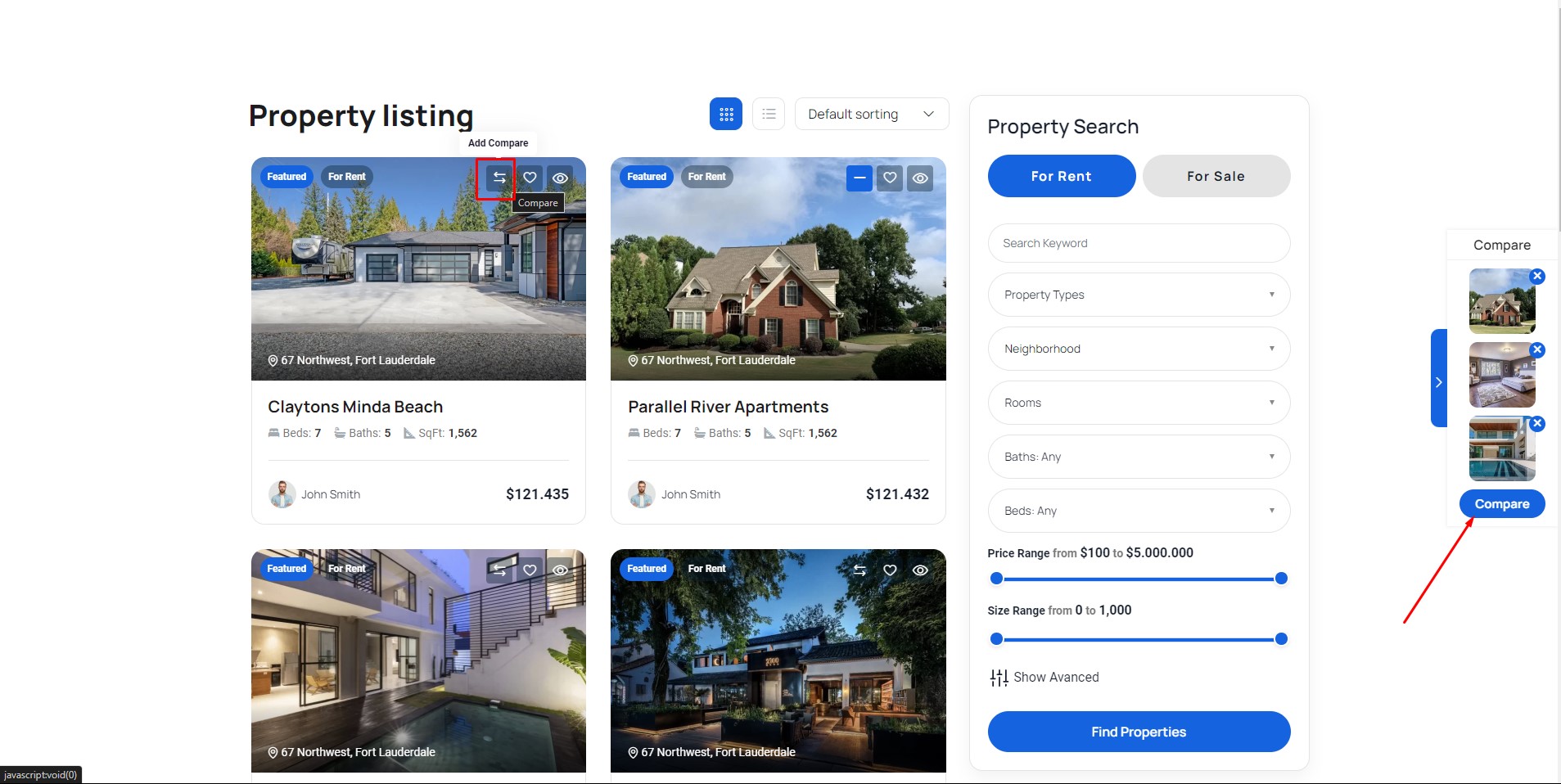This screenshot has height=784, width=1561.
Task: Open bedroom compare thumbnail
Action: pos(1502,375)
